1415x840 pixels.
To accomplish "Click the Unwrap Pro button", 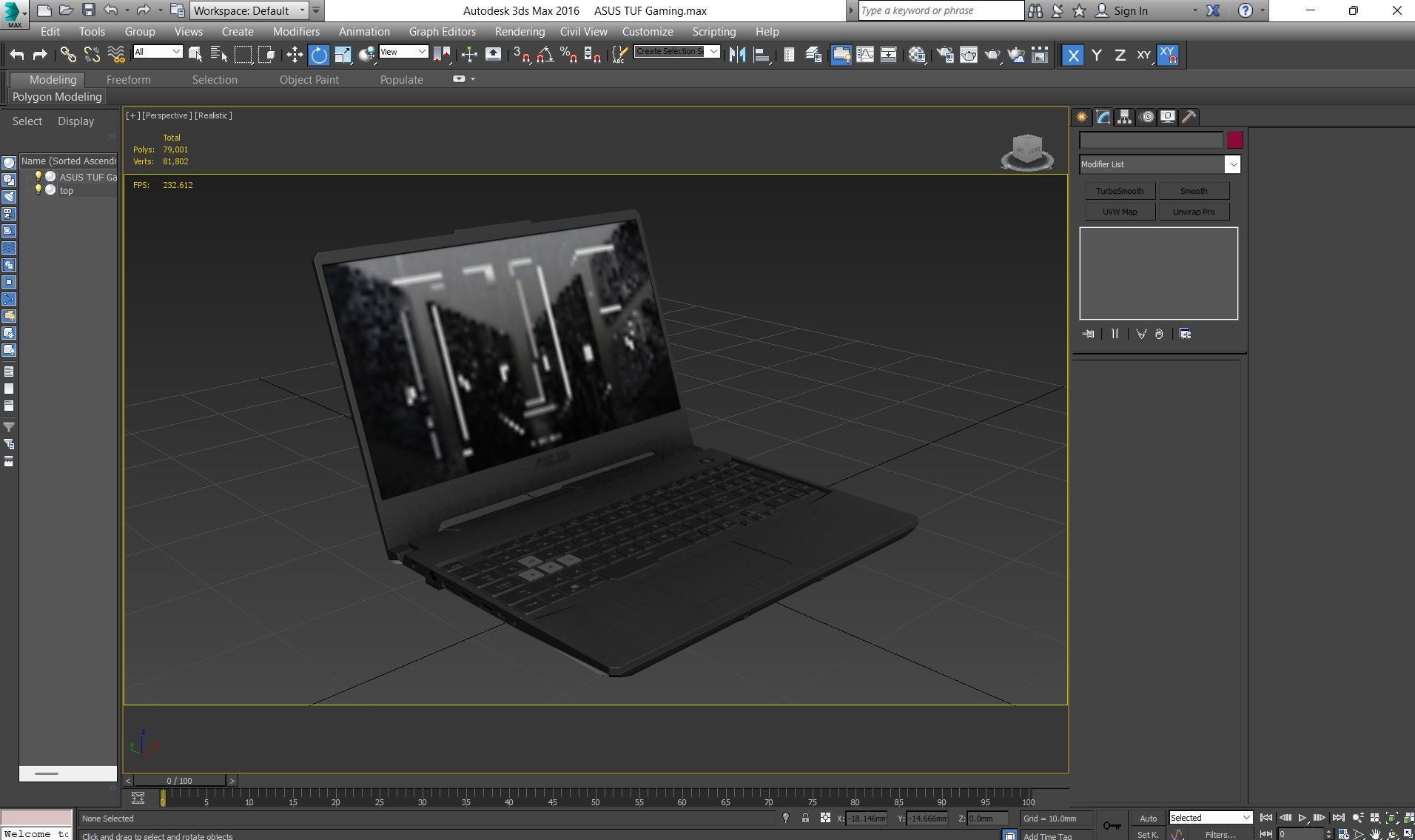I will coord(1194,212).
